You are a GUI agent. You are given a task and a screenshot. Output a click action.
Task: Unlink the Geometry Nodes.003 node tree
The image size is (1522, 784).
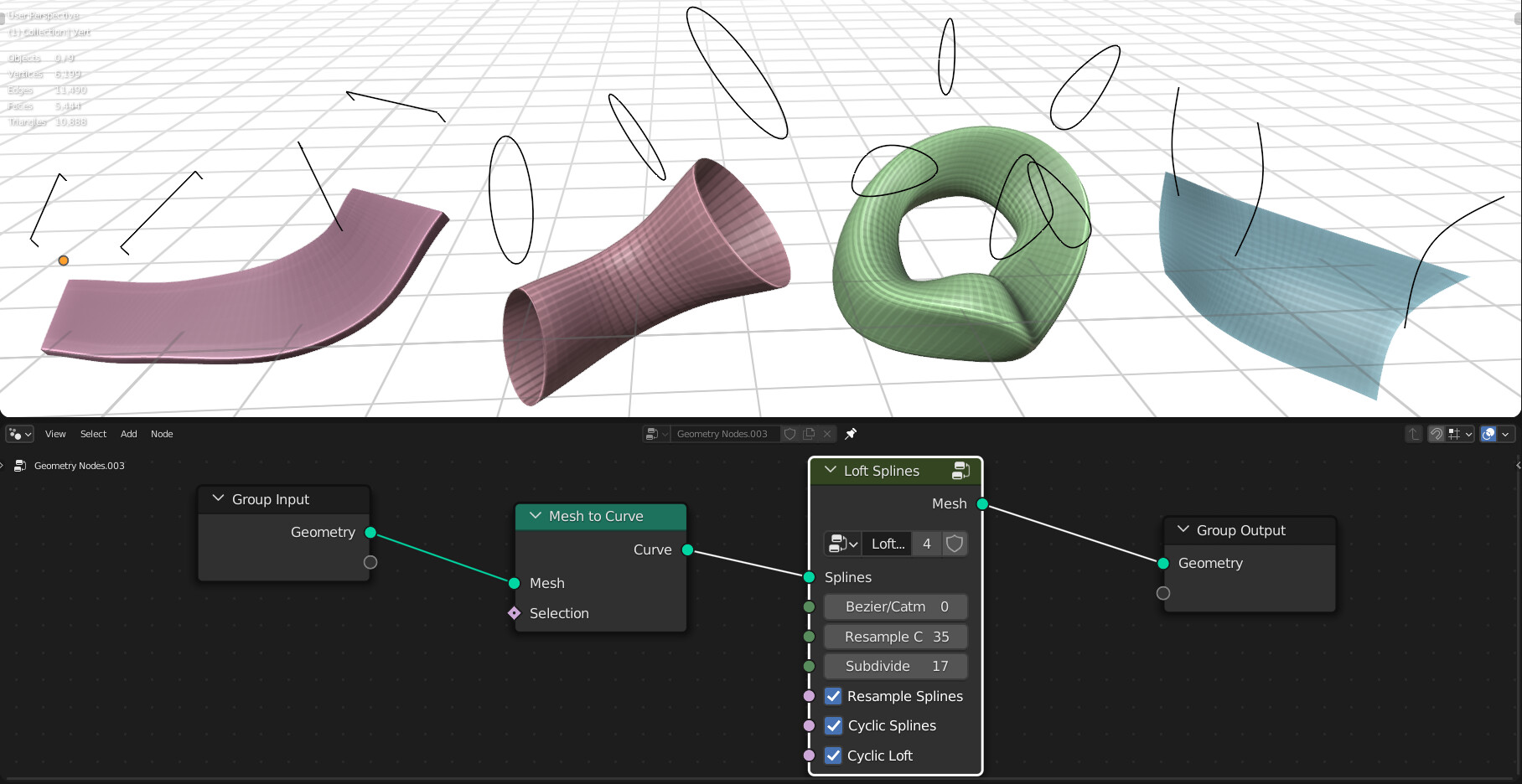[827, 434]
